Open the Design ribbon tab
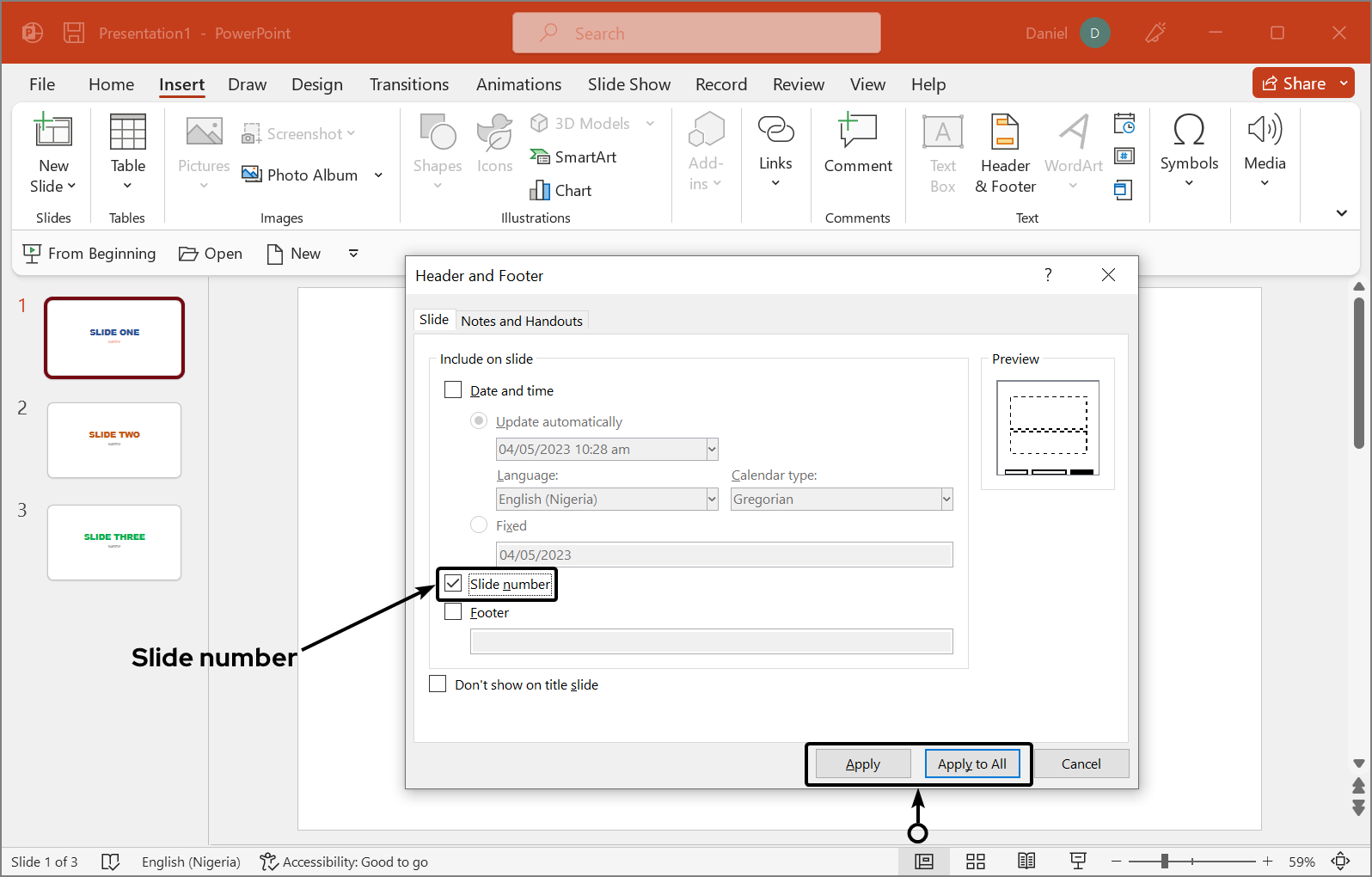 tap(316, 84)
